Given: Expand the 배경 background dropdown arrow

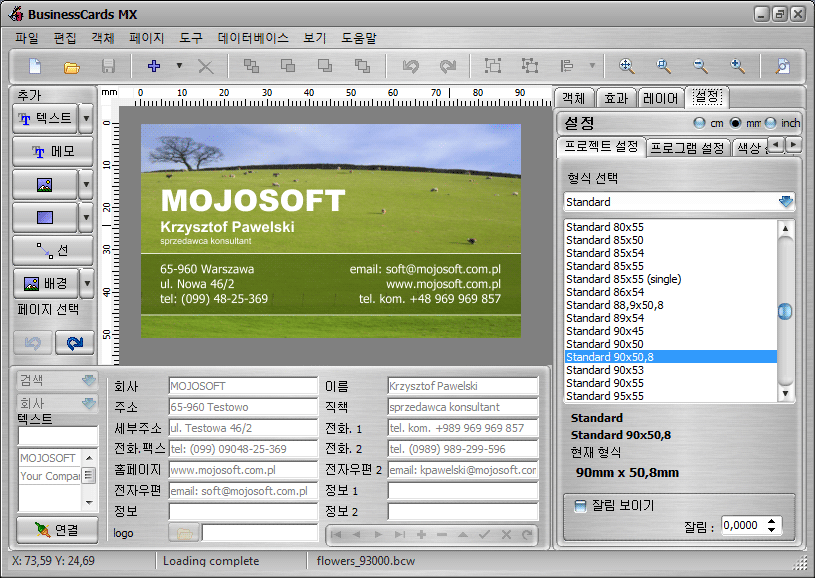Looking at the screenshot, I should point(87,283).
